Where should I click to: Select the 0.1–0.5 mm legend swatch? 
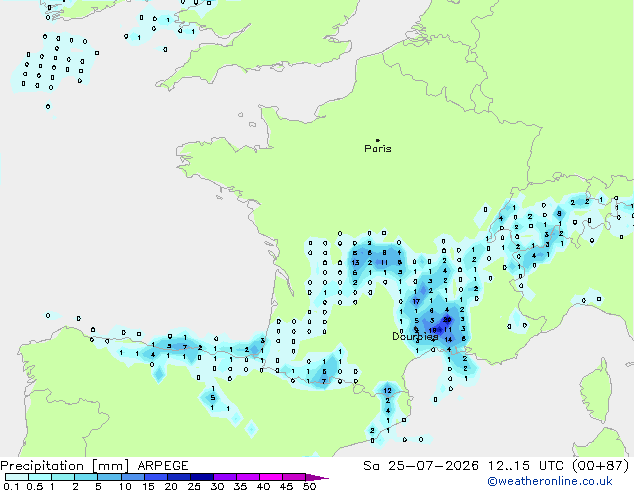click(17, 477)
